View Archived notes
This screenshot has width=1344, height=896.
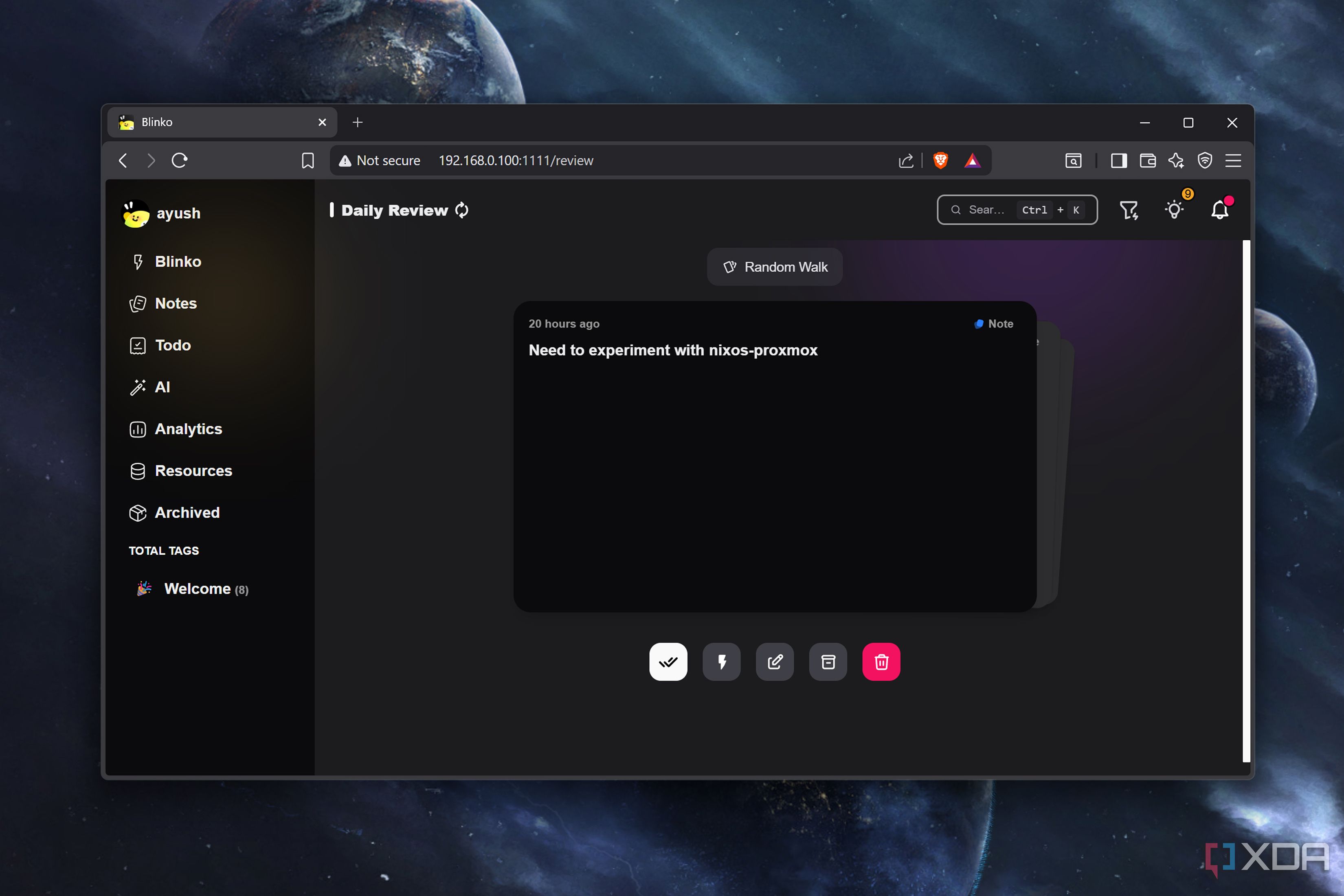click(x=210, y=513)
